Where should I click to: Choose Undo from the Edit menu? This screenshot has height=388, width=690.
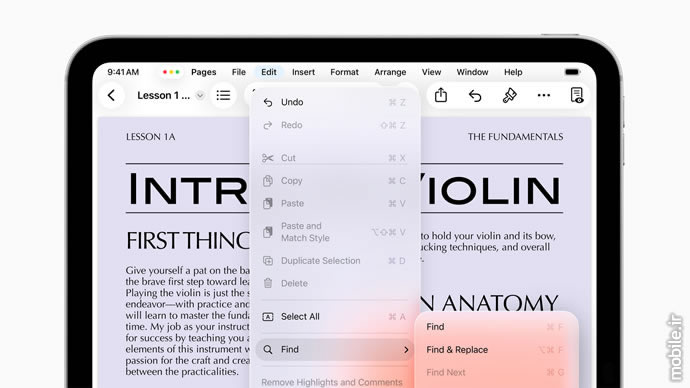[x=334, y=102]
